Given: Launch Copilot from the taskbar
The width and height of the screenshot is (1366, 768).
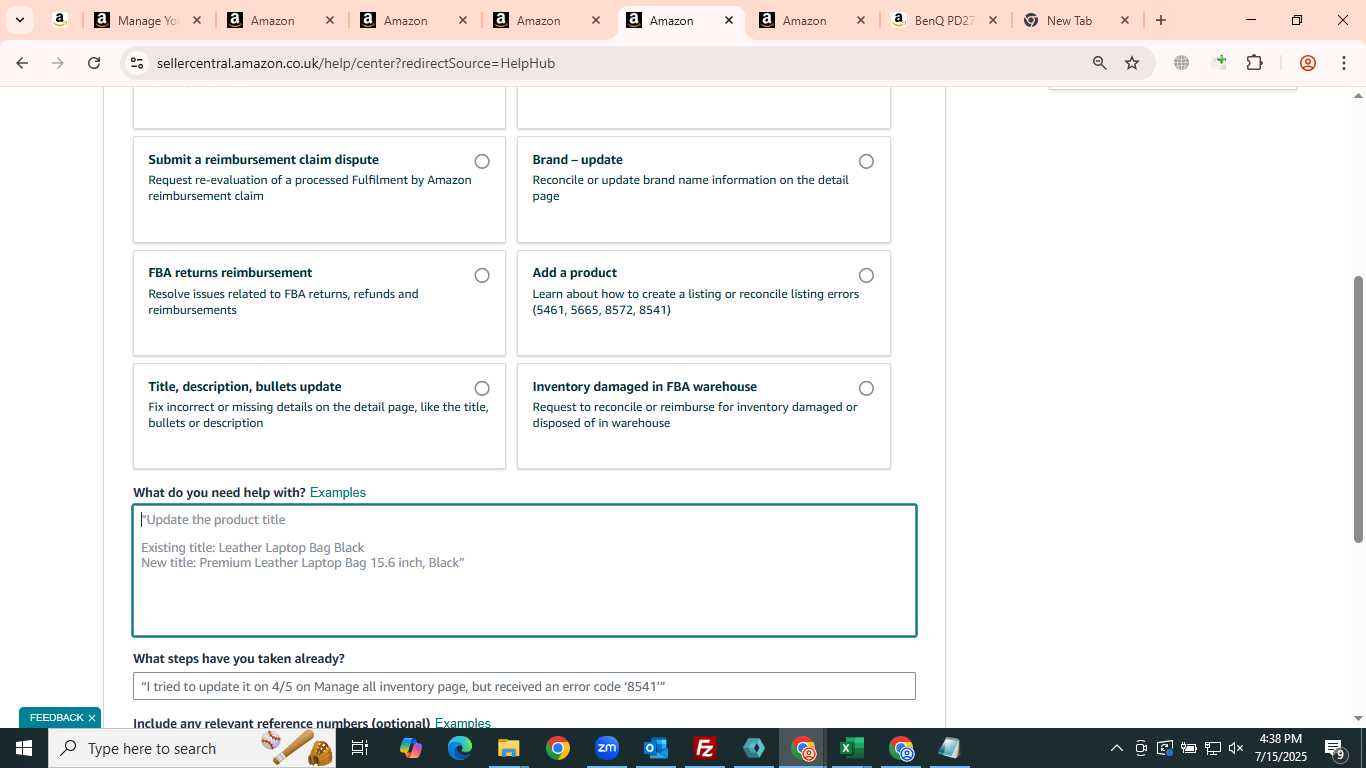Looking at the screenshot, I should 410,748.
